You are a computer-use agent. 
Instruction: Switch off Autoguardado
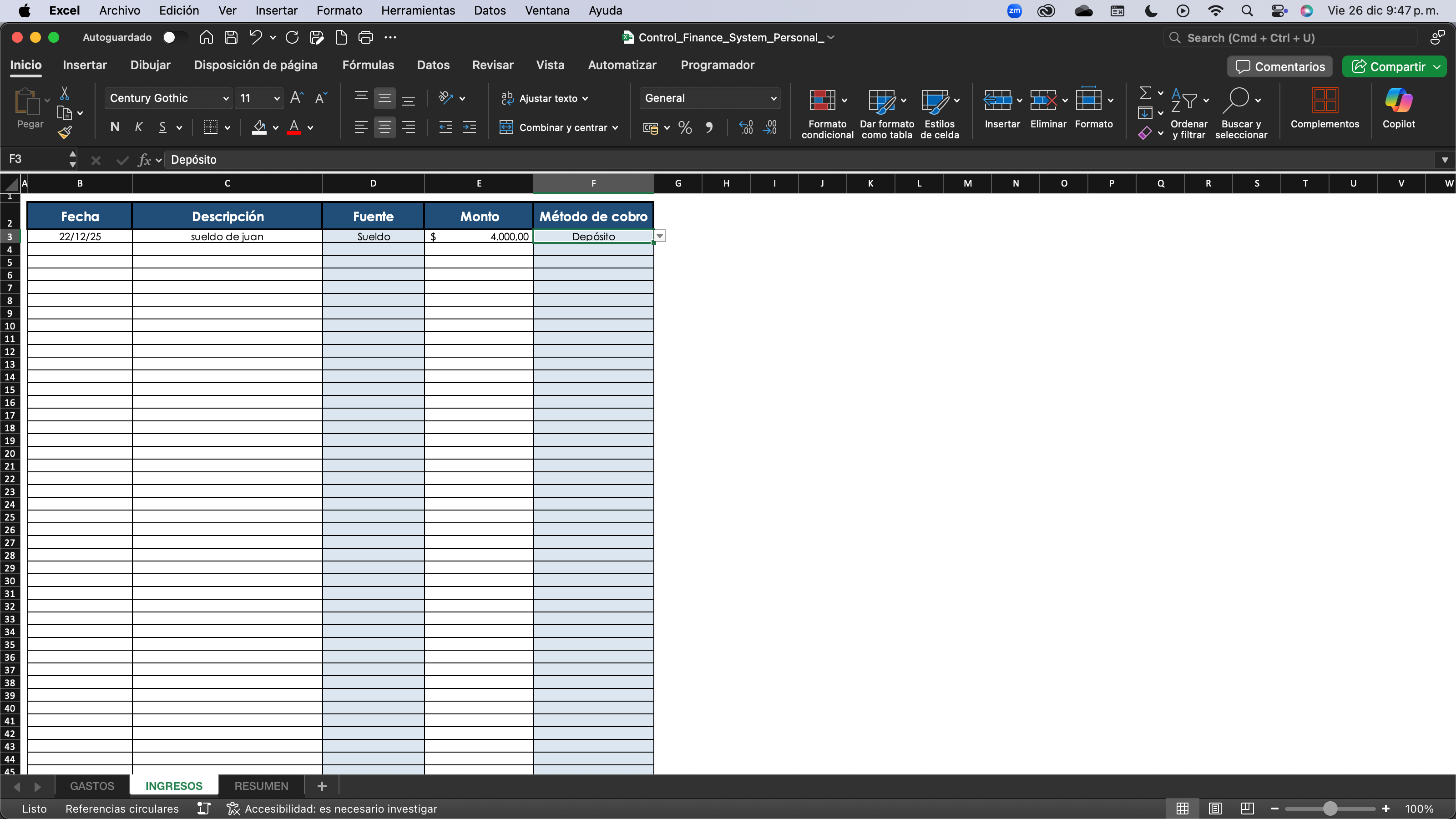172,37
